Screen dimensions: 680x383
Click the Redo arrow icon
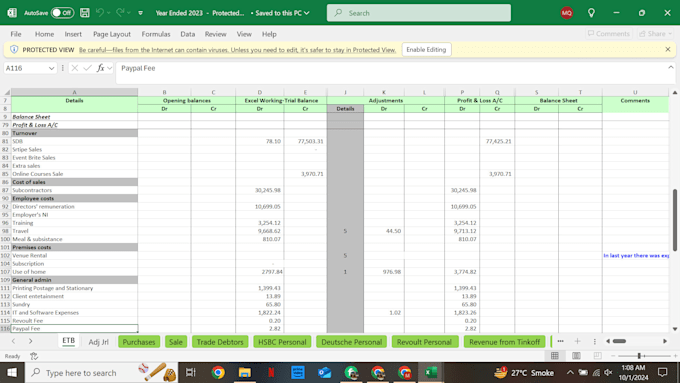(120, 13)
